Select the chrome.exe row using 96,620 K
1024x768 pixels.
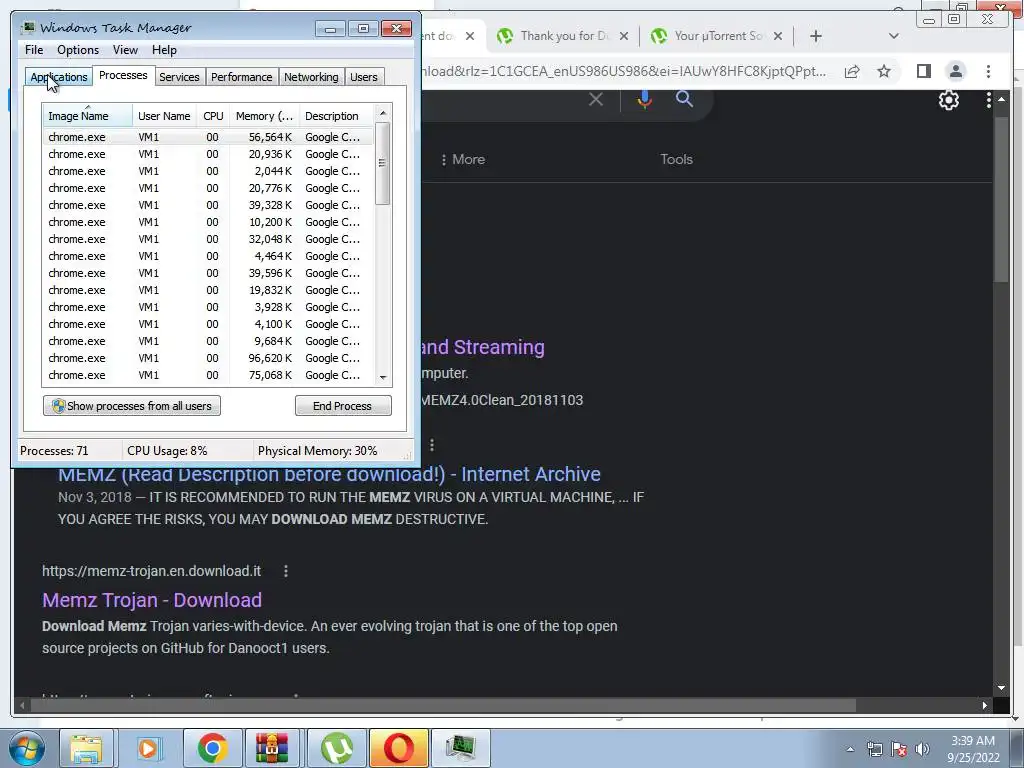click(x=208, y=358)
